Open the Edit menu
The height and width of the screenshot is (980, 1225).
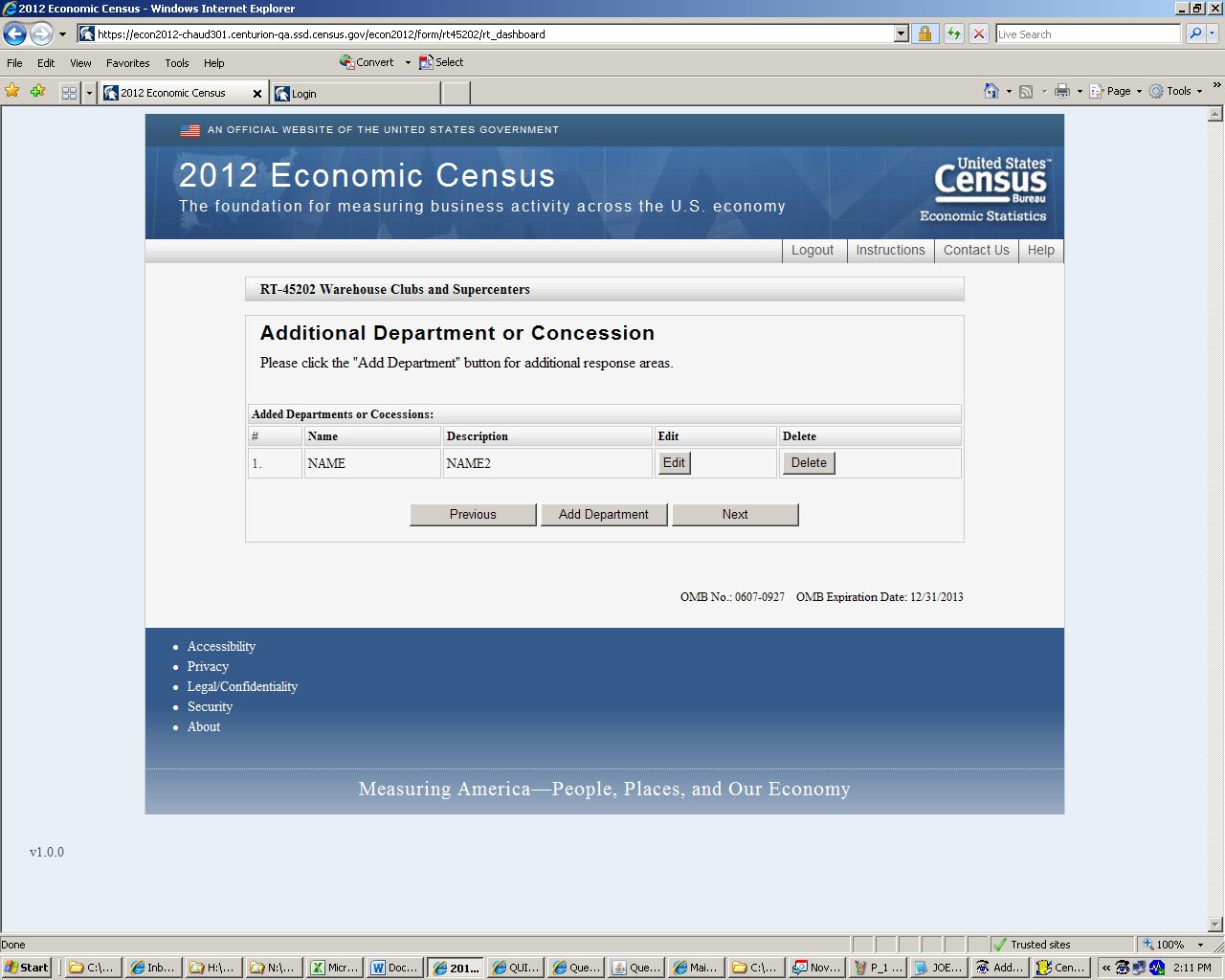coord(46,63)
